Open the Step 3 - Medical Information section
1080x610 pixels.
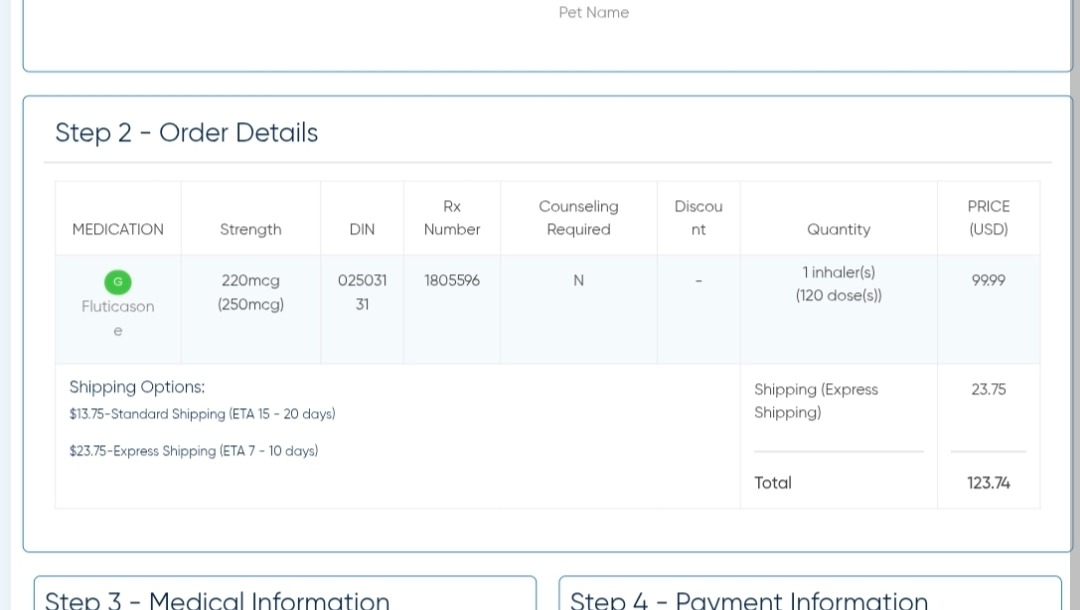(217, 600)
